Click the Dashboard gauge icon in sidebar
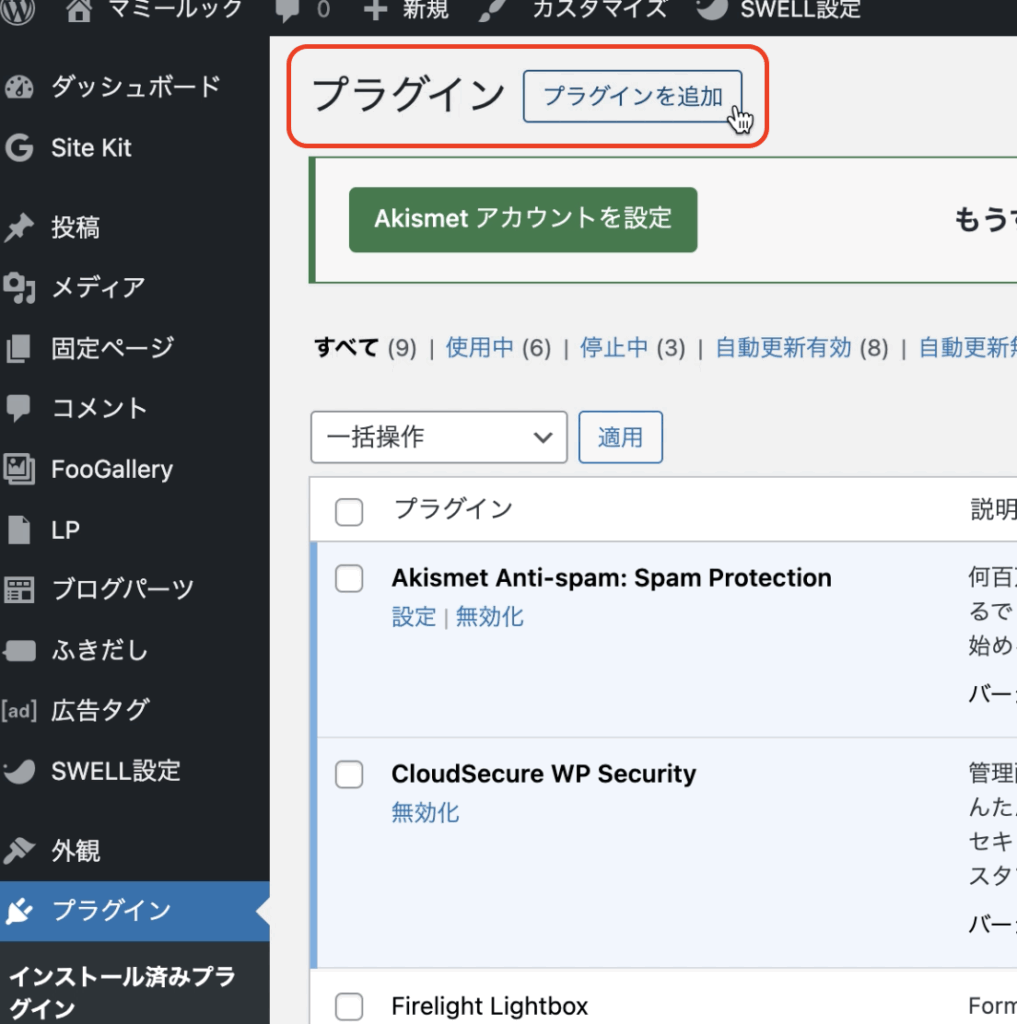1017x1024 pixels. pos(19,88)
